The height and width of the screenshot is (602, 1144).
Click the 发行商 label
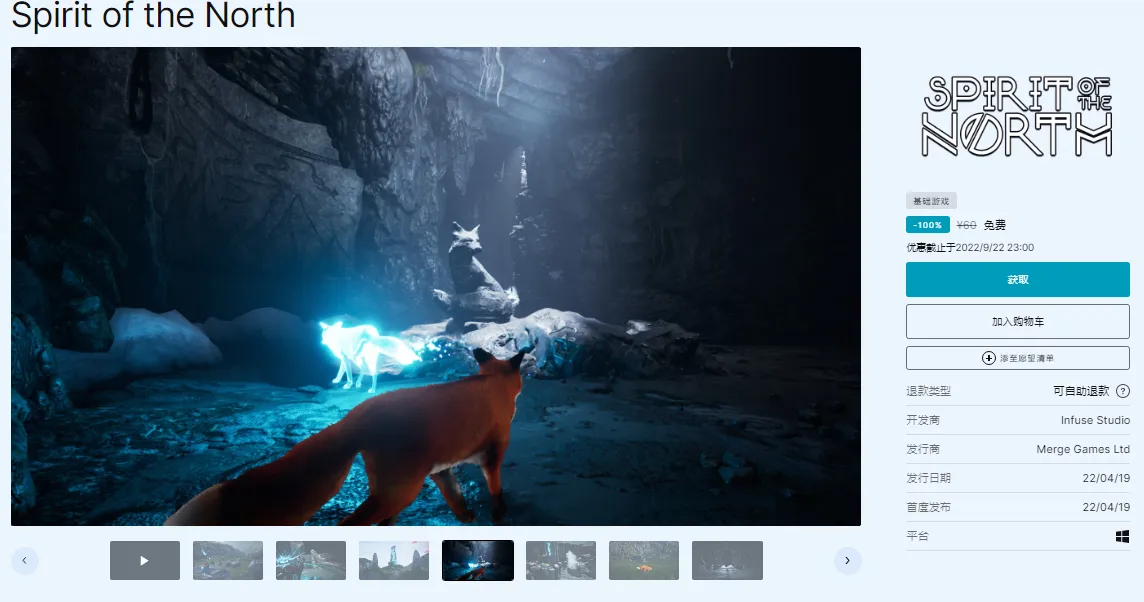coord(923,449)
